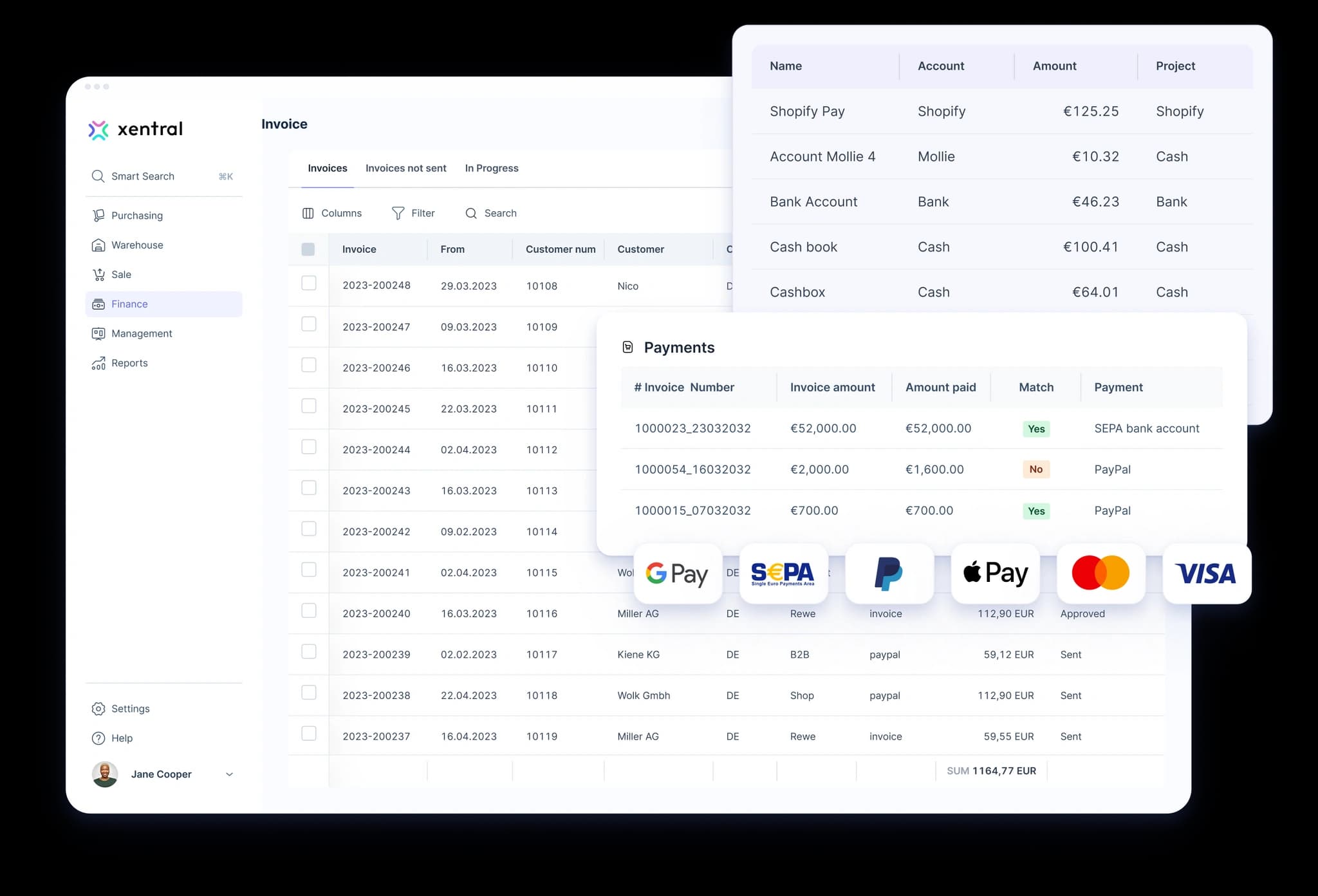Click the Yes badge for invoice 1000015_07032032
This screenshot has width=1318, height=896.
click(x=1036, y=511)
